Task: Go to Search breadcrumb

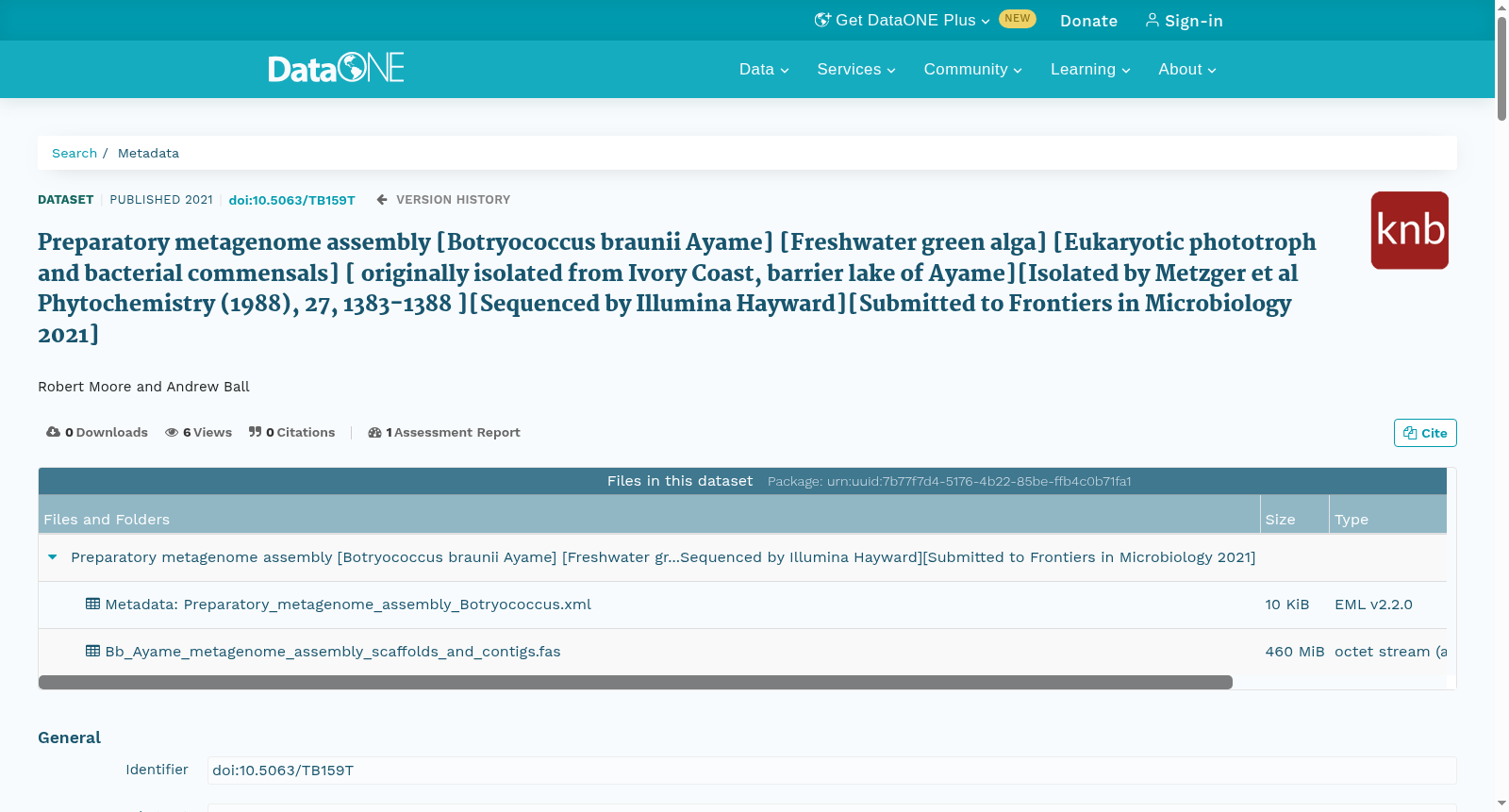Action: [x=75, y=153]
